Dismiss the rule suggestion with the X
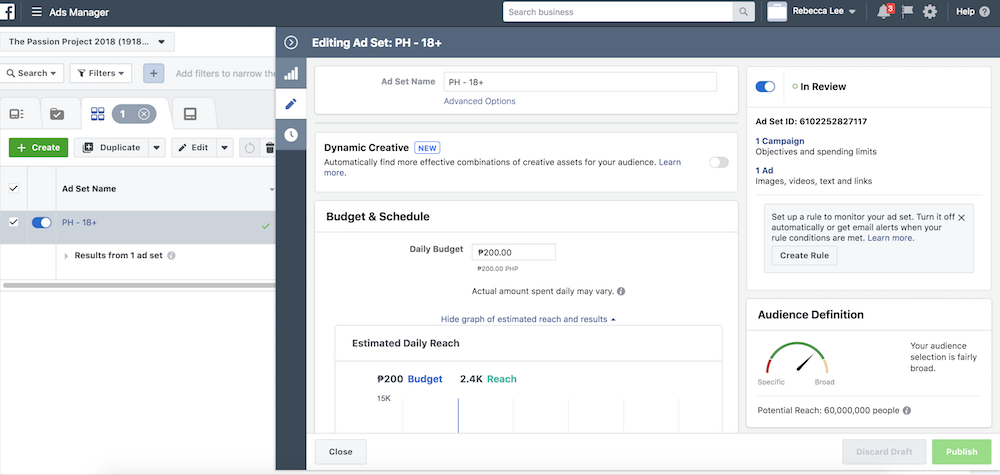Viewport: 1000px width, 475px height. (962, 217)
